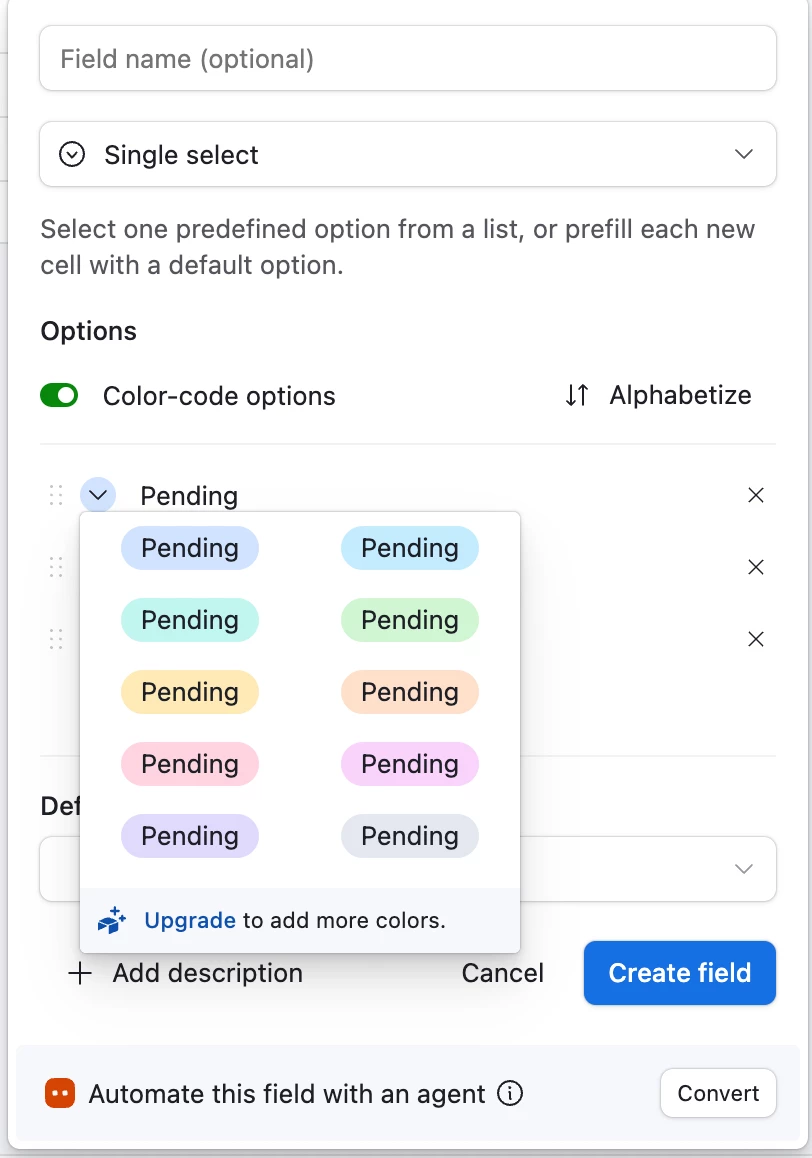Click the Alphabetize sort arrows icon
Image resolution: width=812 pixels, height=1158 pixels.
click(x=577, y=395)
